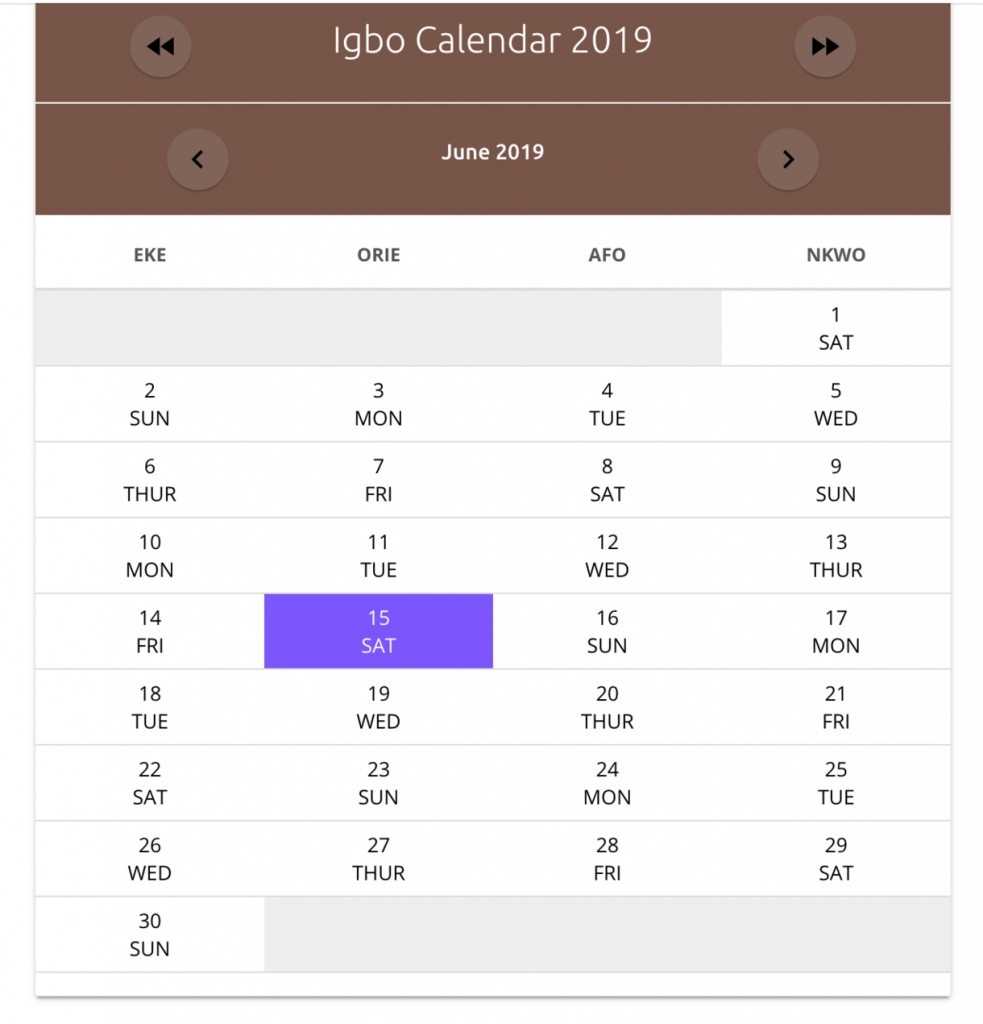Choose date 2 SUN
Image resolution: width=983 pixels, height=1024 pixels.
[x=150, y=404]
